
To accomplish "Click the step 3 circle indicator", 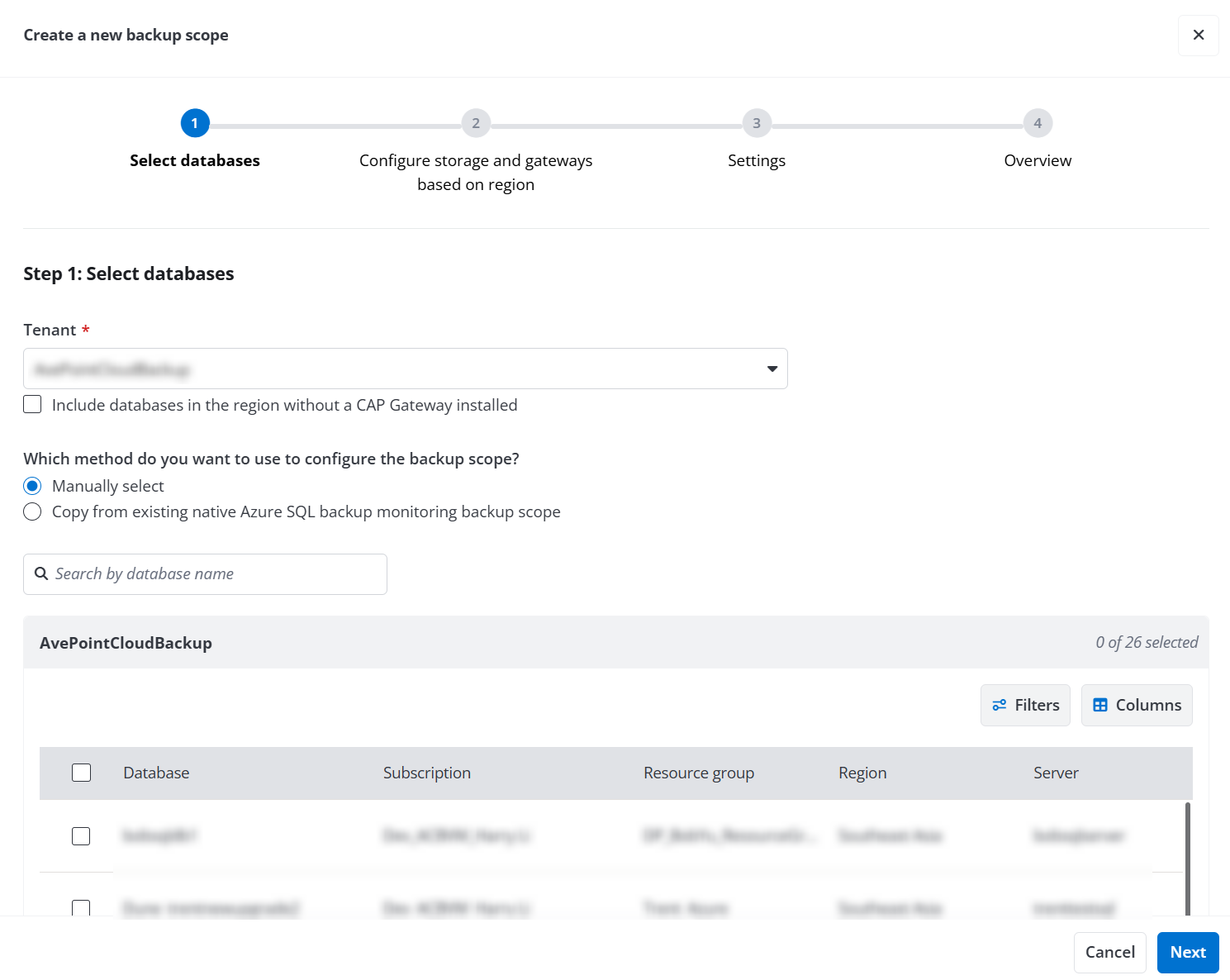I will pyautogui.click(x=757, y=122).
